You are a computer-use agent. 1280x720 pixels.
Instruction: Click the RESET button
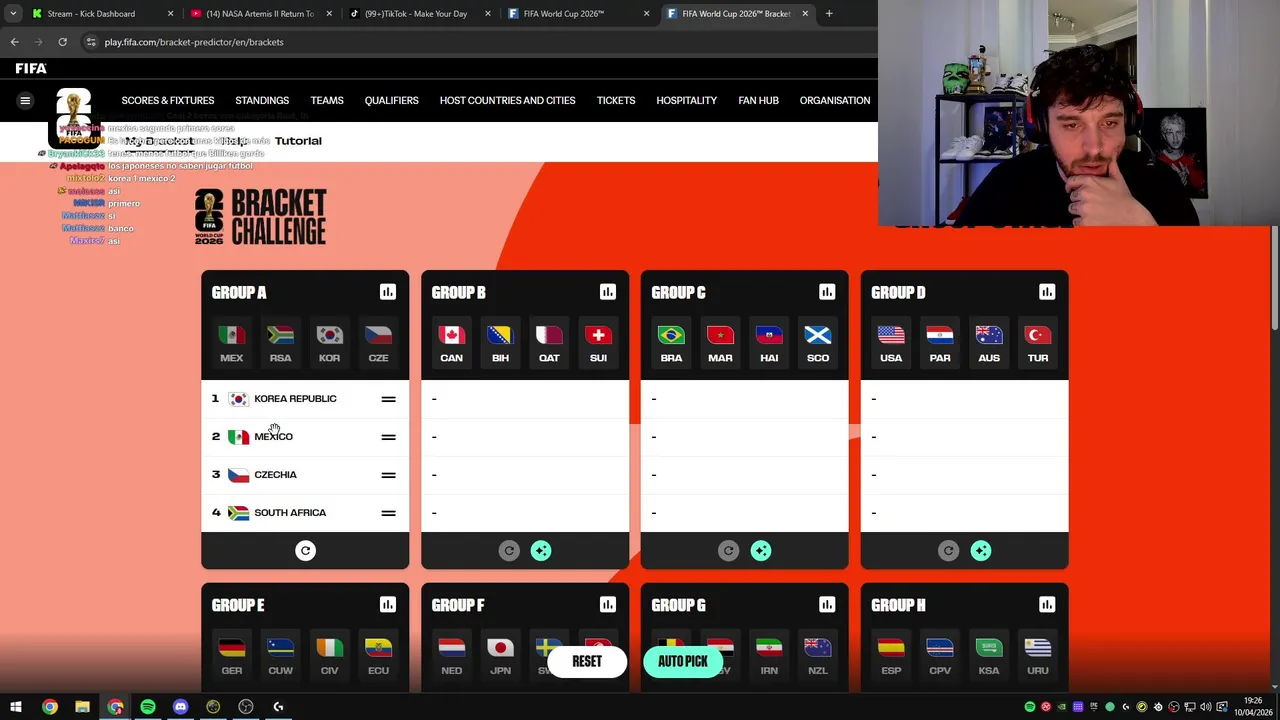(587, 661)
